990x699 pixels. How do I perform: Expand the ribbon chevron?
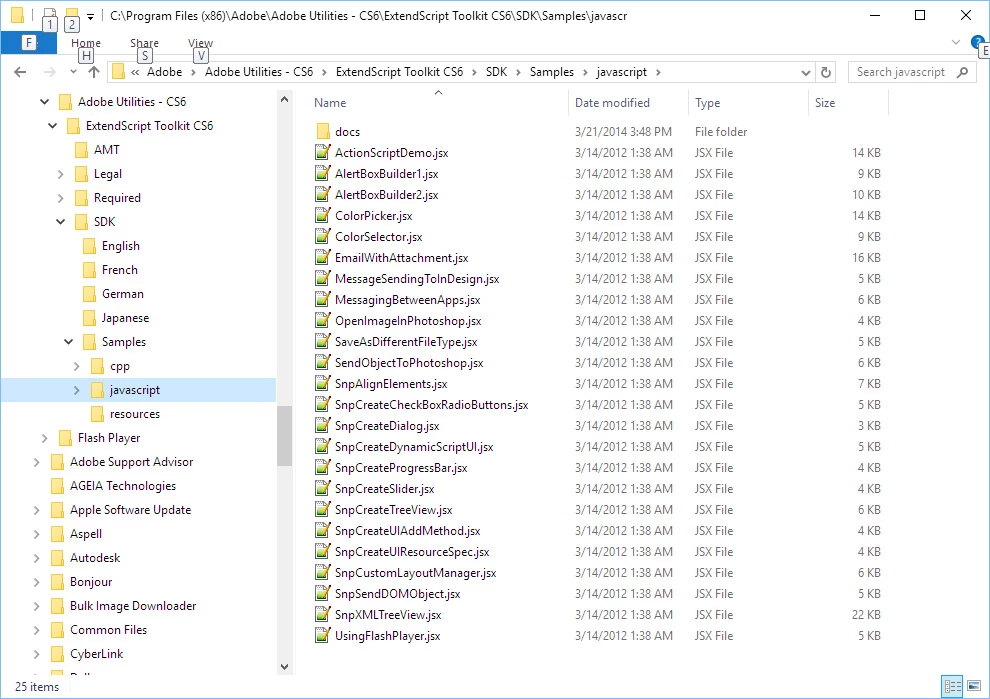click(x=956, y=42)
